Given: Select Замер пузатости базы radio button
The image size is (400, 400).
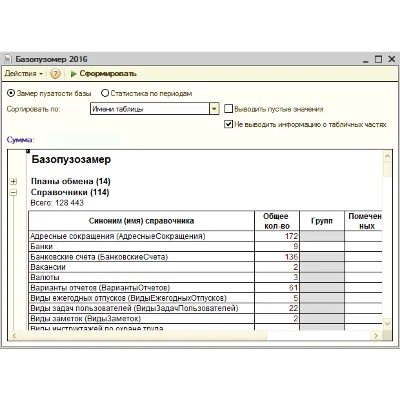Looking at the screenshot, I should coord(11,93).
